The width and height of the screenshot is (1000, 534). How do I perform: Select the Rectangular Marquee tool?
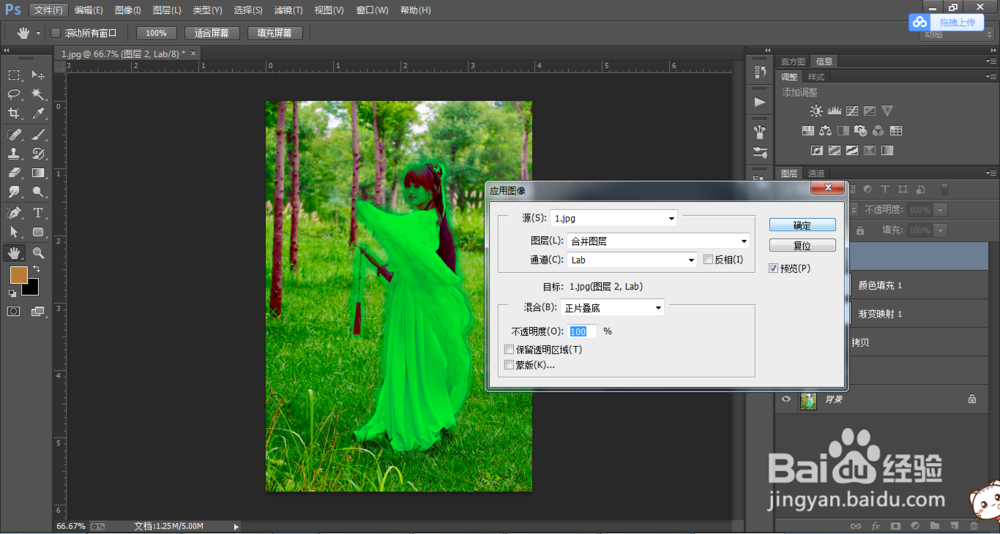(14, 75)
